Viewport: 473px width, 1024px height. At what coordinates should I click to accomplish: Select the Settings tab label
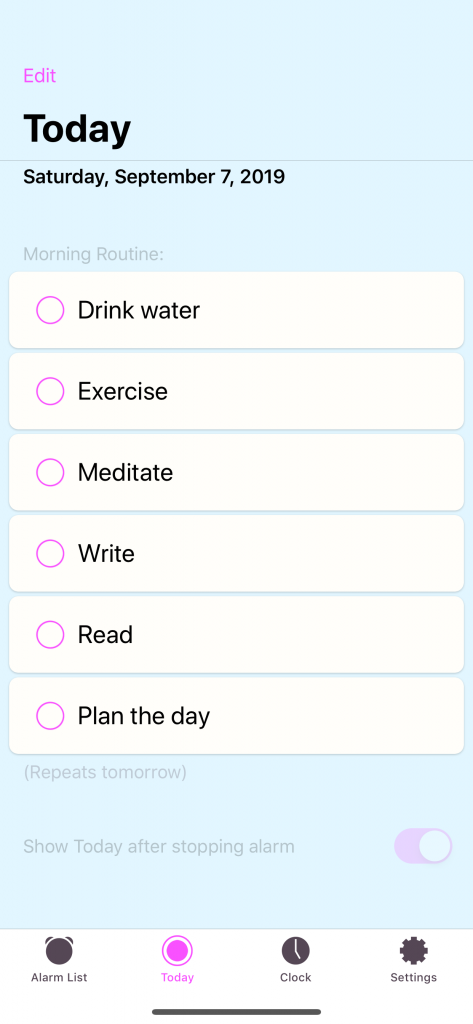414,978
